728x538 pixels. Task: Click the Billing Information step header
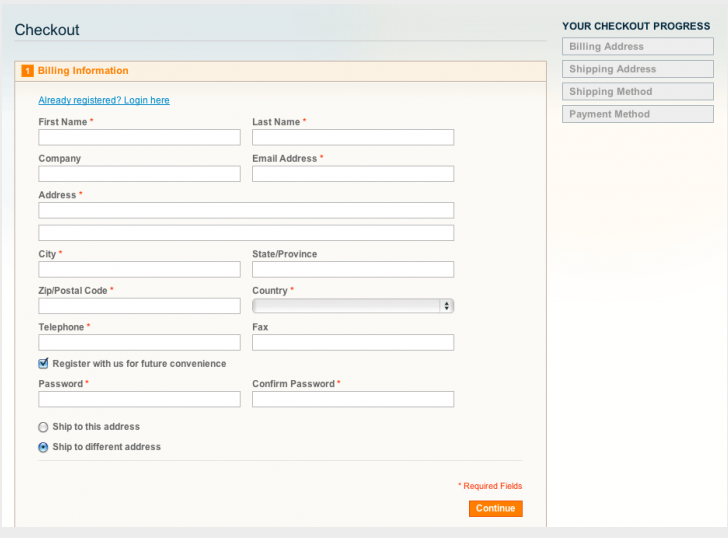click(280, 71)
